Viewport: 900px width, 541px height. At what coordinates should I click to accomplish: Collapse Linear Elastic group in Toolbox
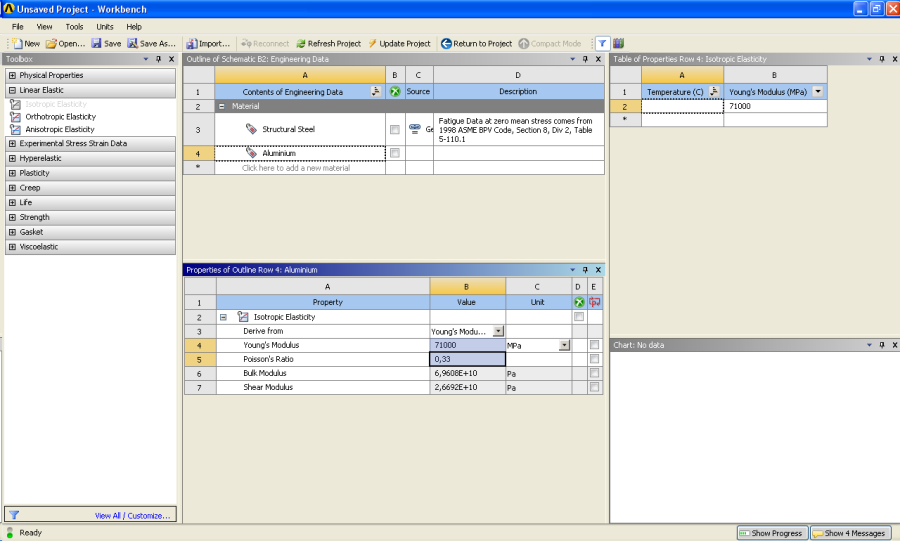[12, 90]
